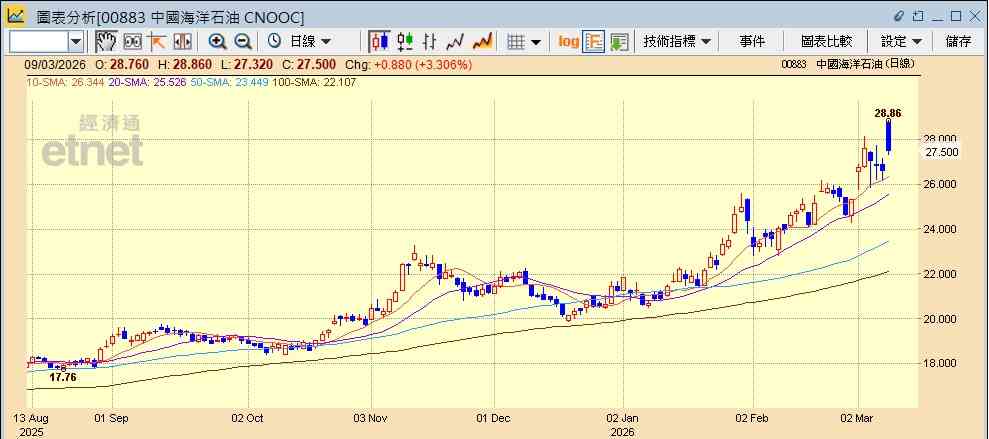989x439 pixels.
Task: Select the orange arrow pointer tool
Action: click(x=157, y=42)
